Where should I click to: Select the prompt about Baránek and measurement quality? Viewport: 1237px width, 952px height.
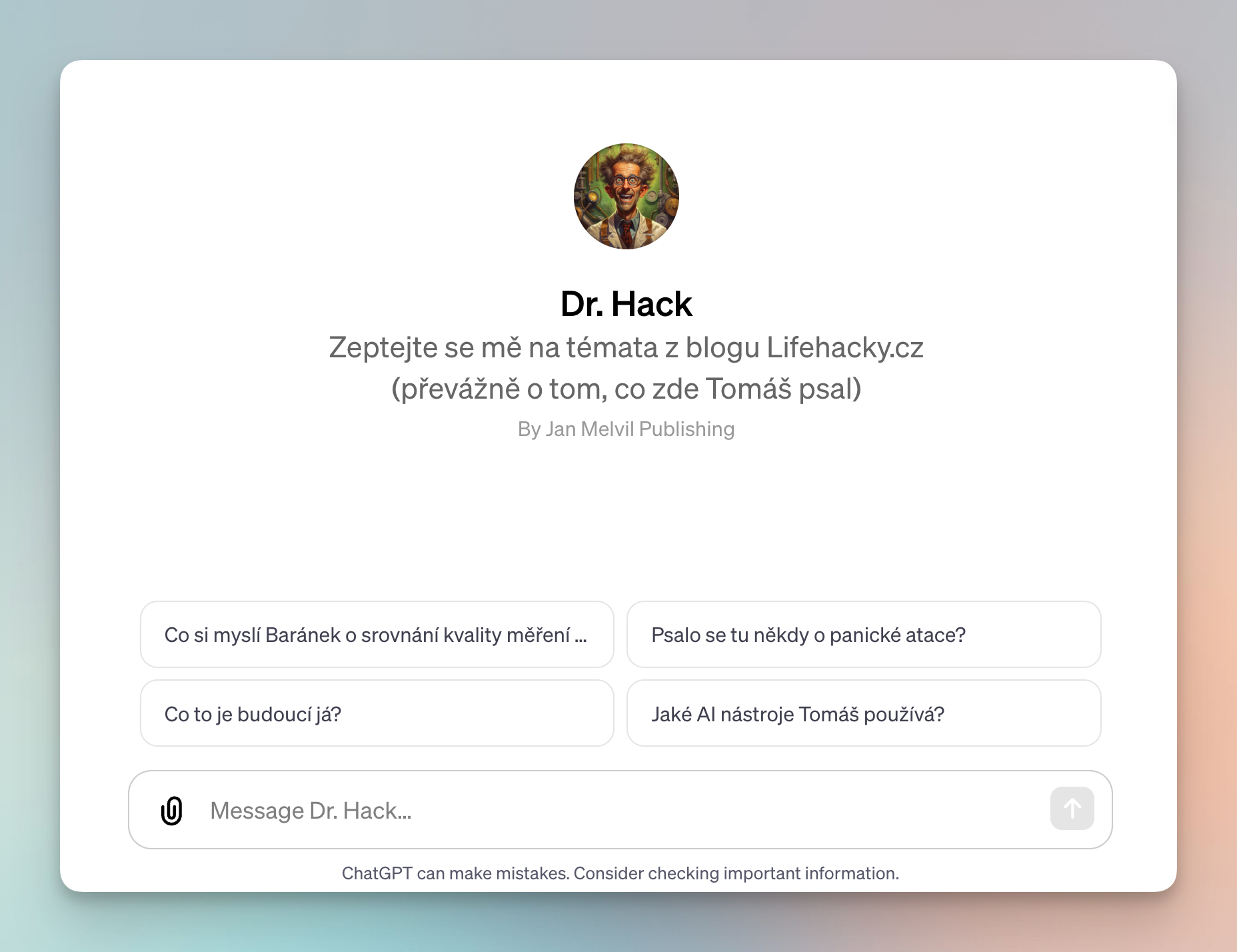click(377, 635)
